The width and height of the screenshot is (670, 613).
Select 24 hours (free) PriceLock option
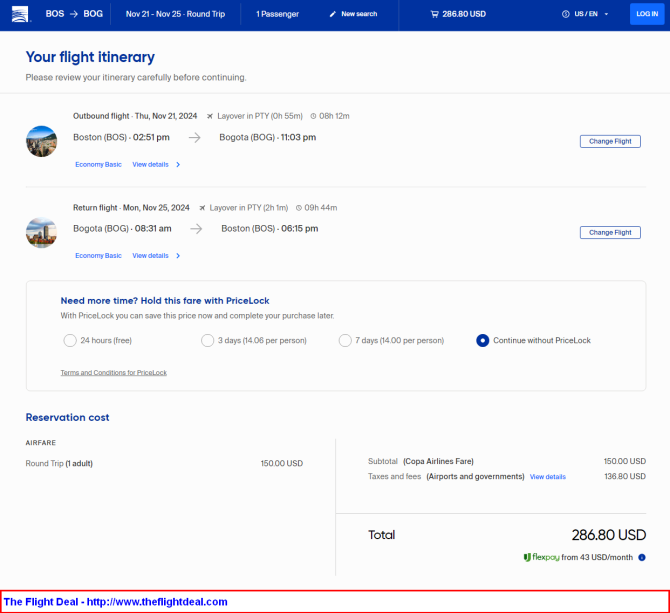coord(70,340)
